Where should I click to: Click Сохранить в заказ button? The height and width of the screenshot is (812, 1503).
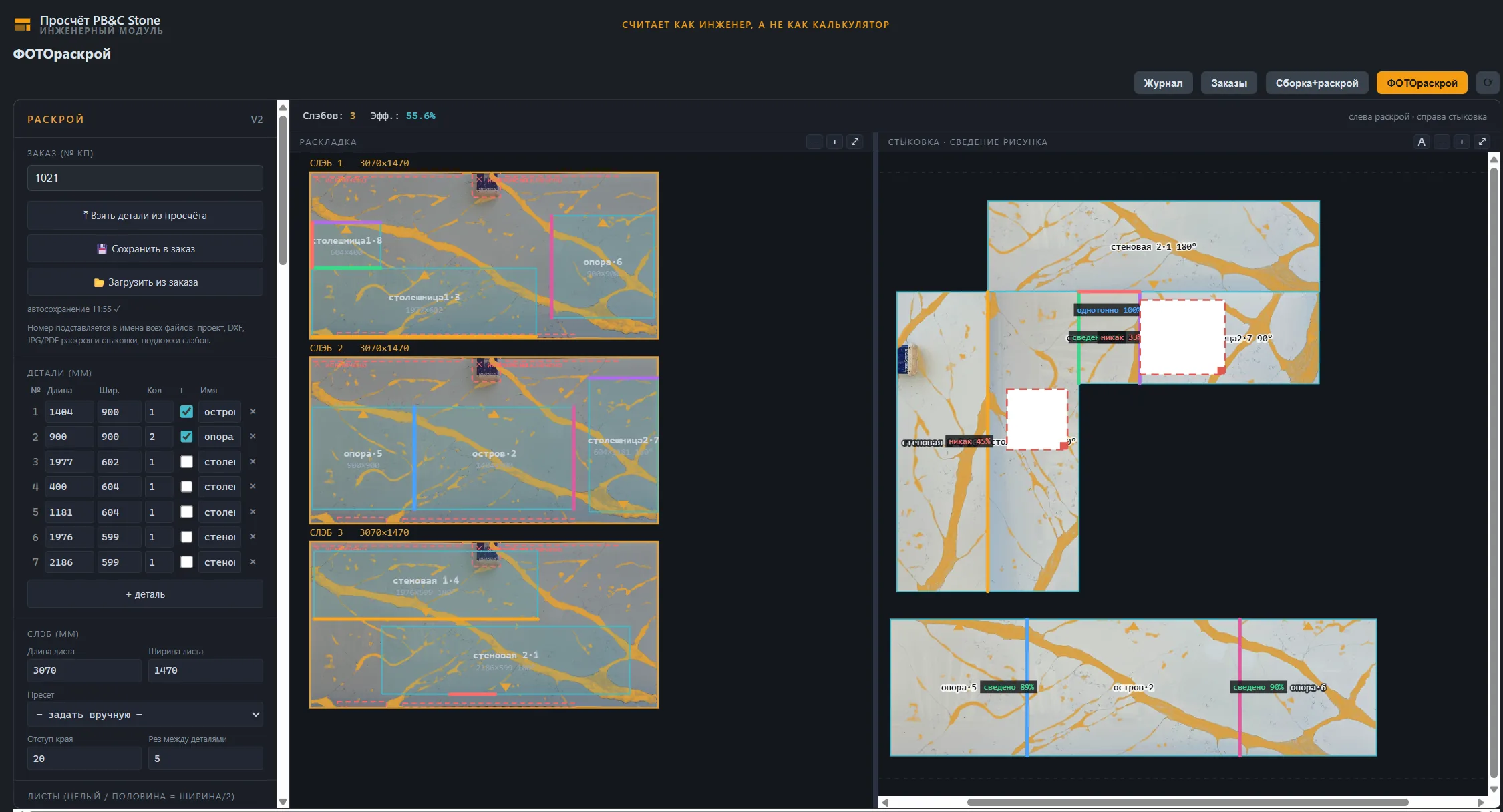click(x=145, y=248)
